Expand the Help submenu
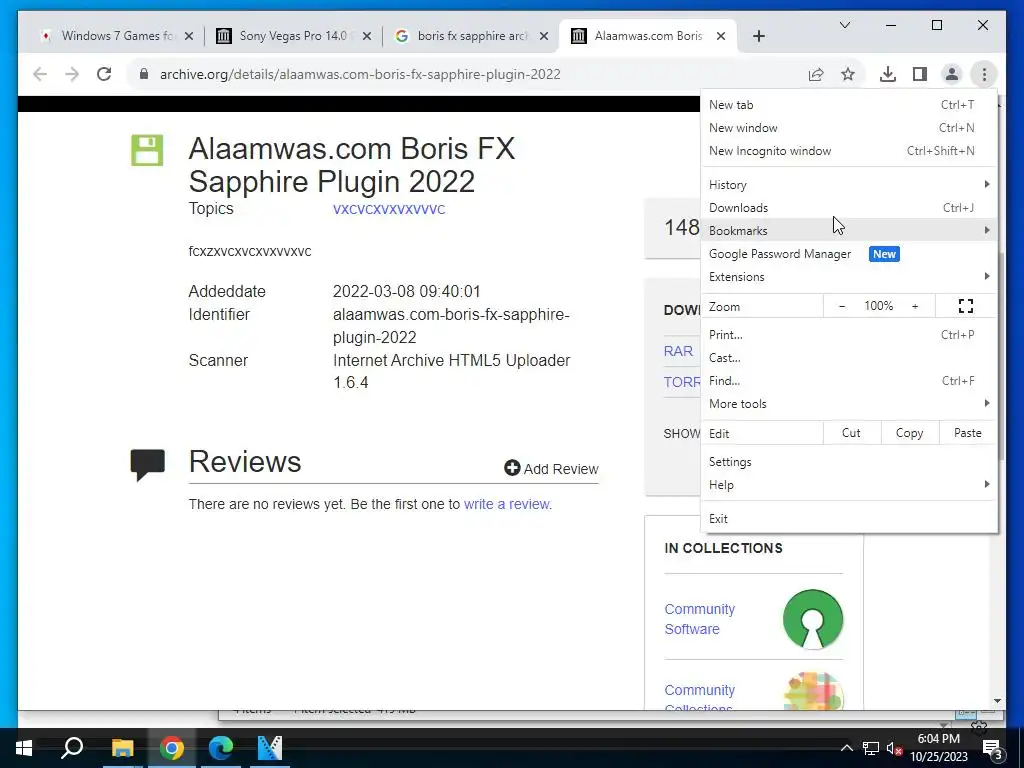This screenshot has height=768, width=1024. click(849, 485)
